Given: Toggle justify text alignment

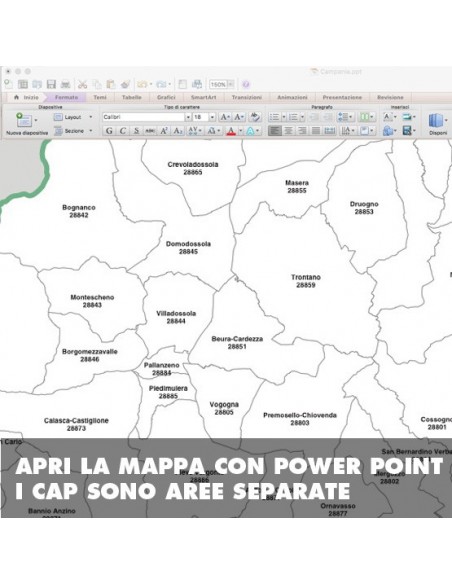Looking at the screenshot, I should (316, 131).
